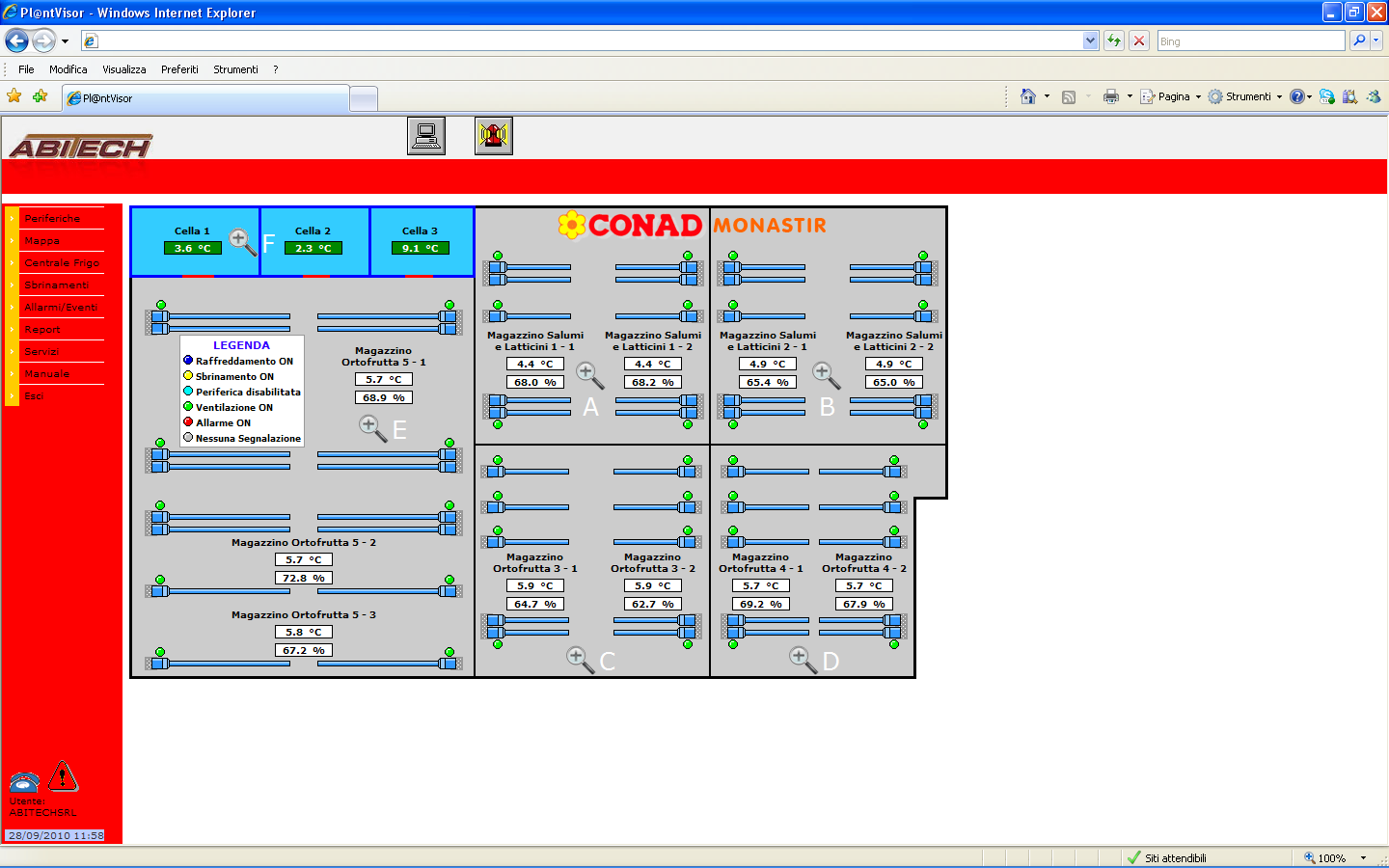The height and width of the screenshot is (868, 1389).
Task: Click the Cella 1 temperature 3.6 °C
Action: tap(192, 248)
